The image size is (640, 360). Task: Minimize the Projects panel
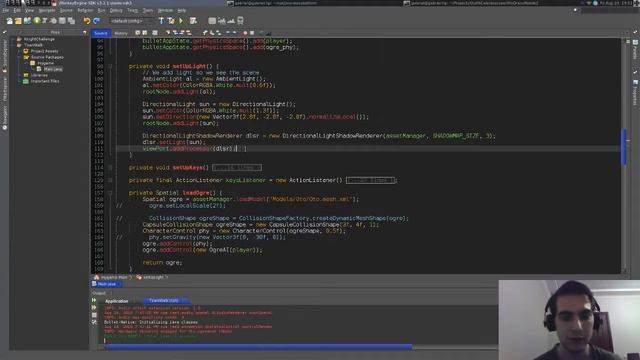pyautogui.click(x=84, y=32)
